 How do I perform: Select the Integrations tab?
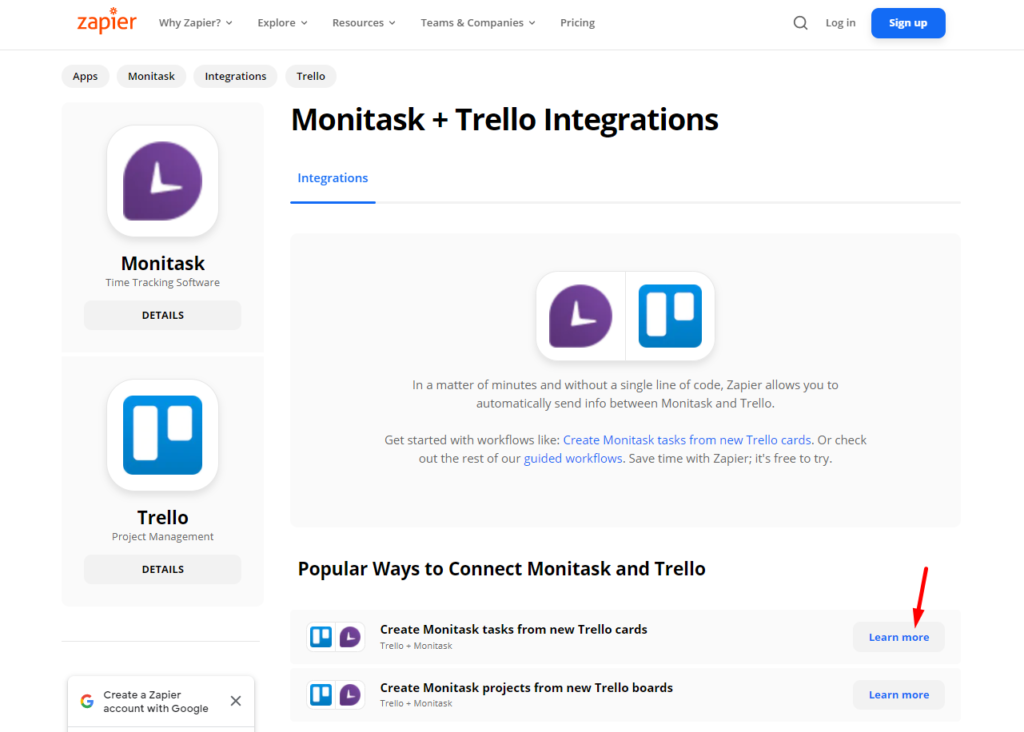pyautogui.click(x=333, y=178)
